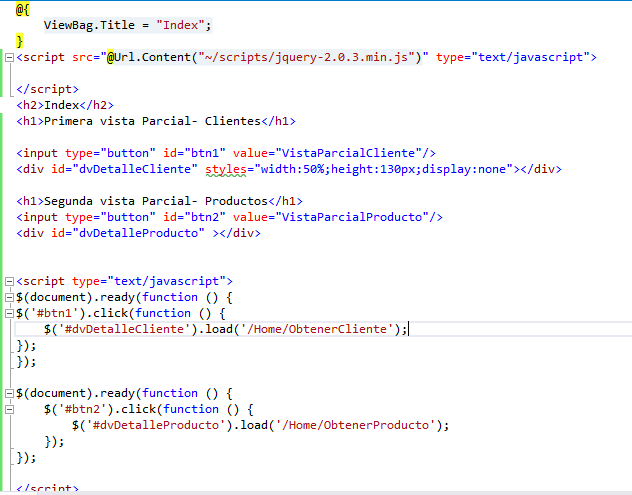Click the id="dvDetalleProducto" attribute
The height and width of the screenshot is (495, 632).
(128, 233)
